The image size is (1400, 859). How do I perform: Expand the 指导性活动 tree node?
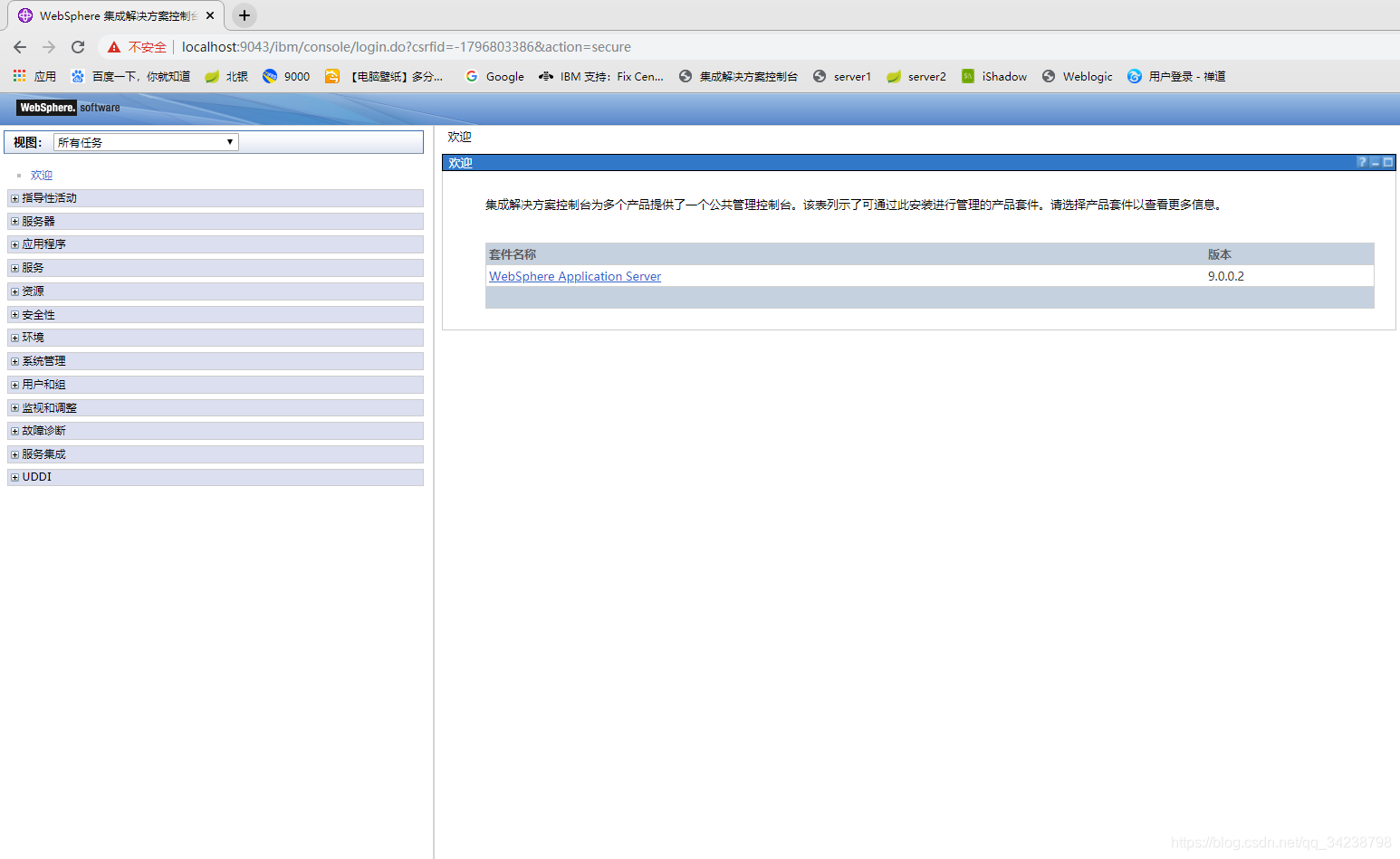click(x=14, y=198)
